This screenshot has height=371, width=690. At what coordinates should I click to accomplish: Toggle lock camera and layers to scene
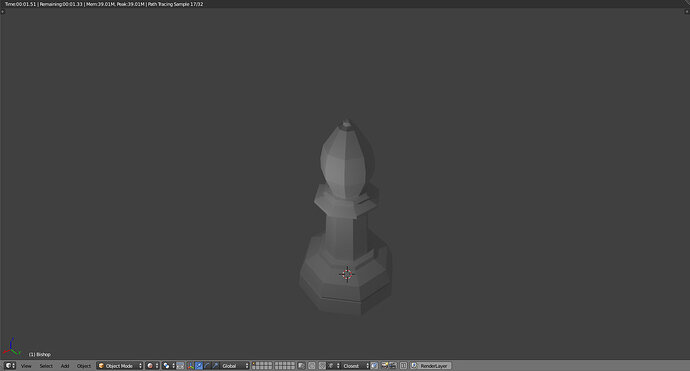pyautogui.click(x=301, y=366)
